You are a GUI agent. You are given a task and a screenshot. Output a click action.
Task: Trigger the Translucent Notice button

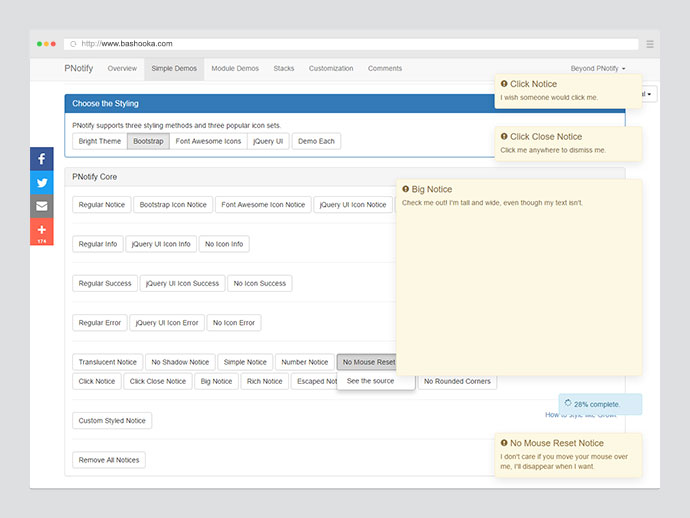pos(108,362)
